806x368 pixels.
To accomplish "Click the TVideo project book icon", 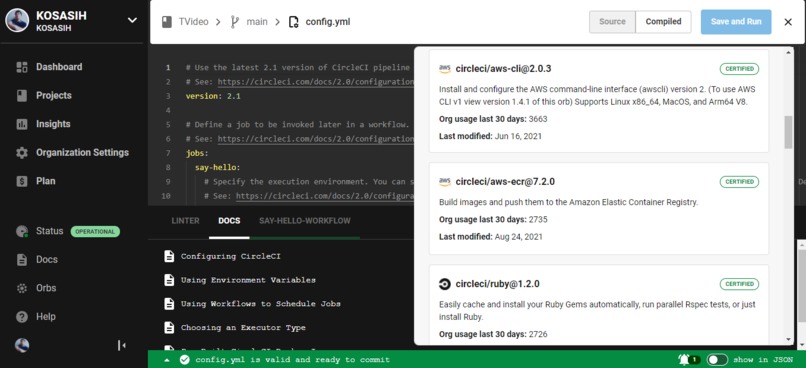I will (x=167, y=22).
